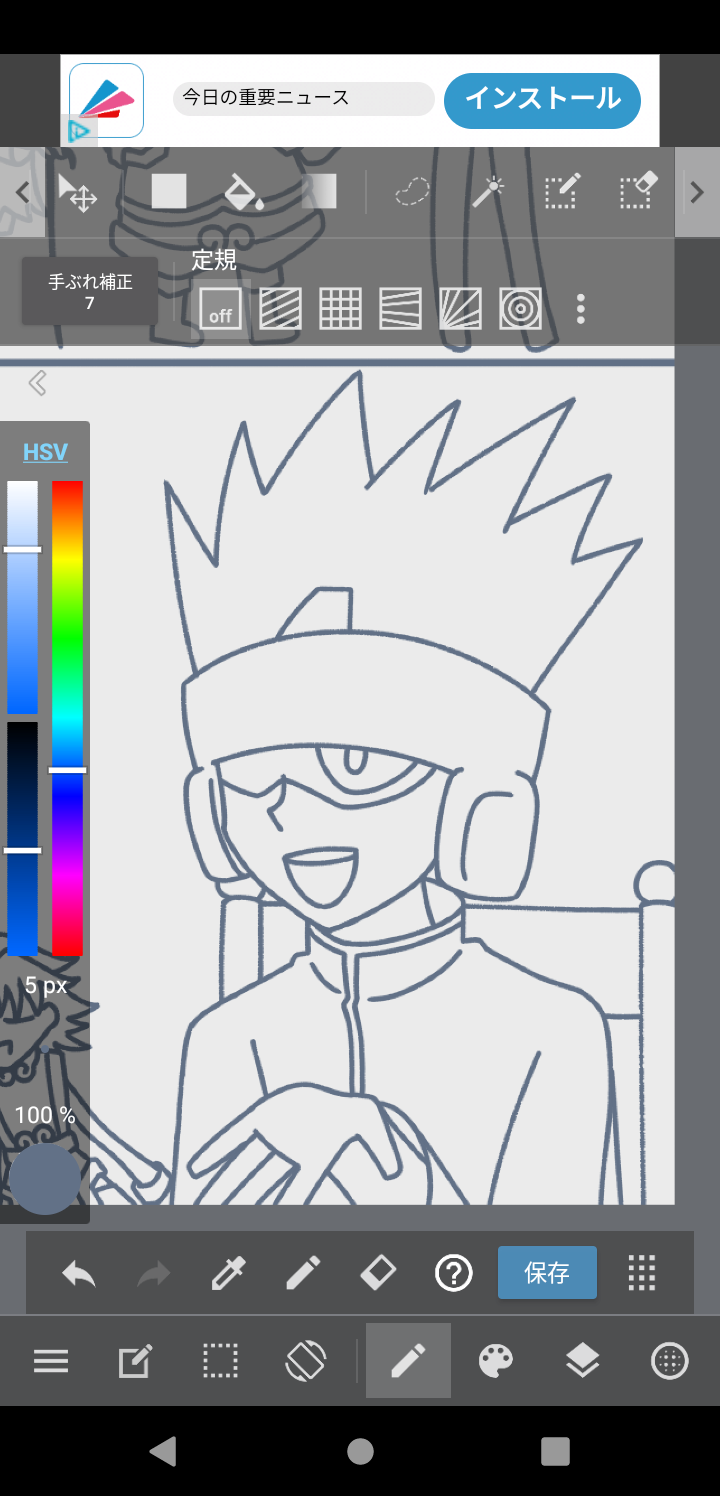
Task: Open the help question mark
Action: [454, 1273]
